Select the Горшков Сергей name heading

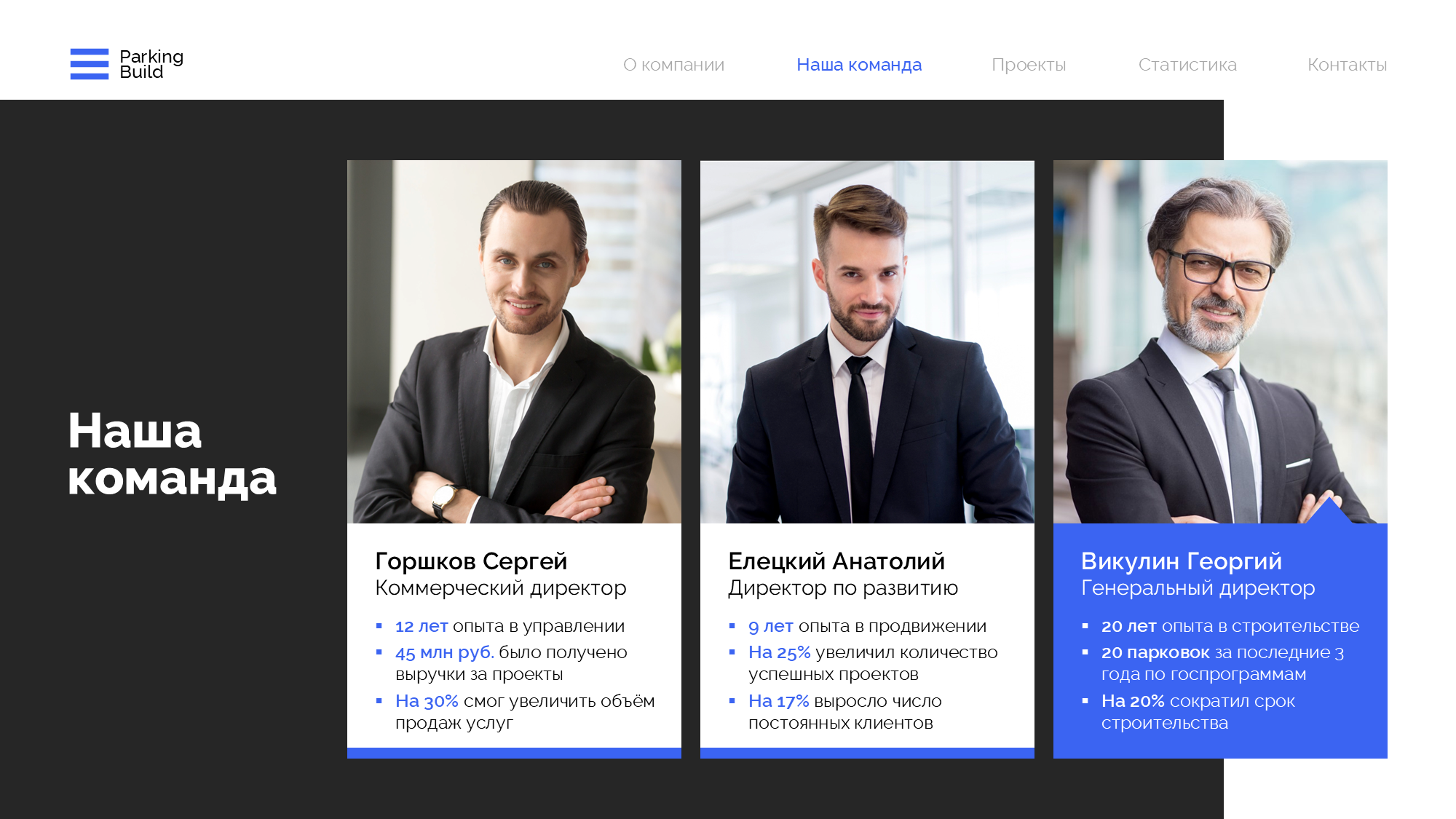coord(471,561)
